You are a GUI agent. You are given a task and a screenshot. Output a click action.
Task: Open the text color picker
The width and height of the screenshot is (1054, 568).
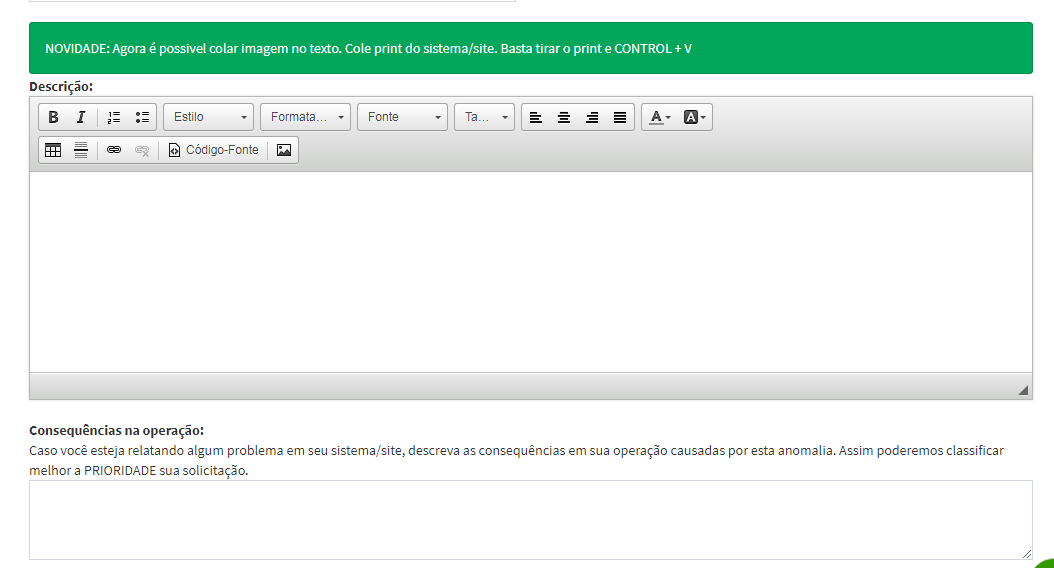tap(659, 117)
